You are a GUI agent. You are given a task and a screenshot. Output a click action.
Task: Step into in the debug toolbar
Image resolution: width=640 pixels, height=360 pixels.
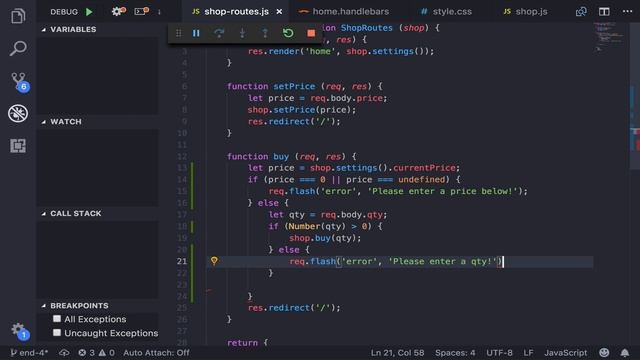click(242, 33)
